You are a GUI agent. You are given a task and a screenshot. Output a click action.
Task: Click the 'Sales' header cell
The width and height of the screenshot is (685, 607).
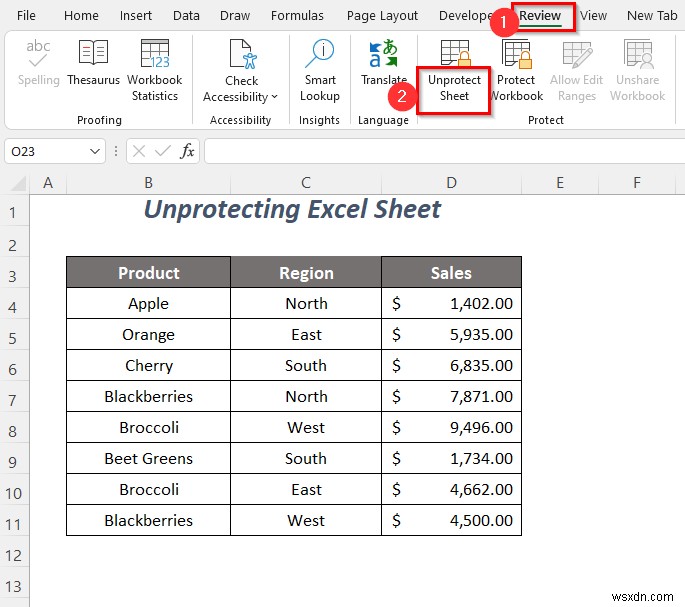[x=451, y=273]
